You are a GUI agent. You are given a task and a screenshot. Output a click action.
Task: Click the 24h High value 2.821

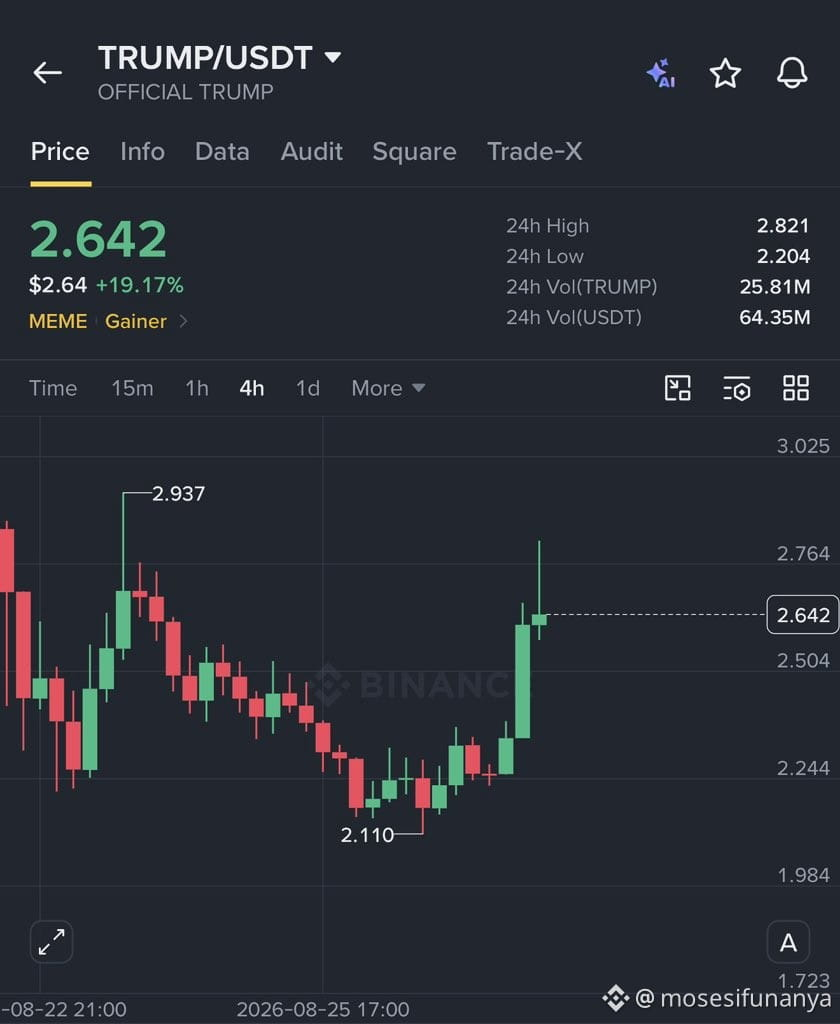783,226
